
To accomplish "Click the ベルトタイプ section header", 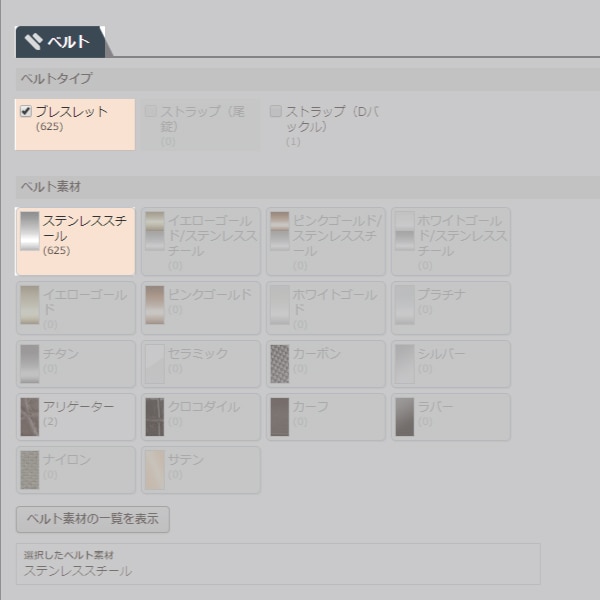I will 308,79.
